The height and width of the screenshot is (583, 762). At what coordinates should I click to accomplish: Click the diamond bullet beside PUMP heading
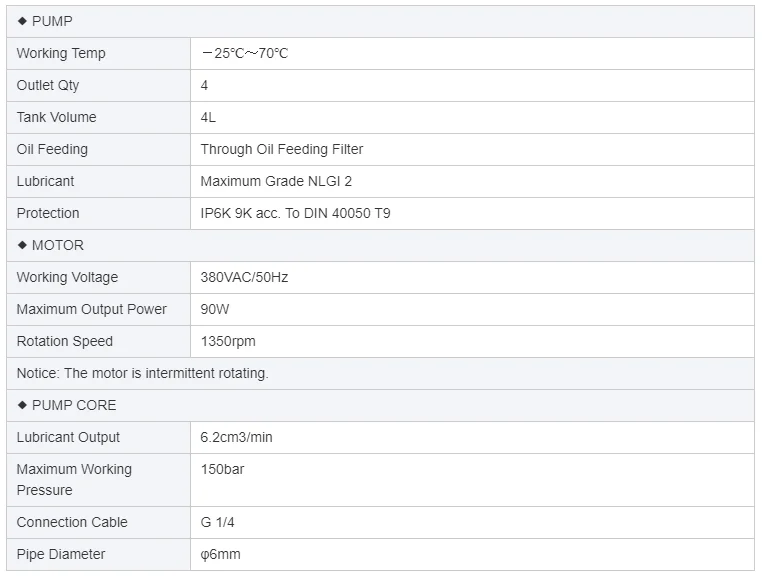click(x=22, y=21)
